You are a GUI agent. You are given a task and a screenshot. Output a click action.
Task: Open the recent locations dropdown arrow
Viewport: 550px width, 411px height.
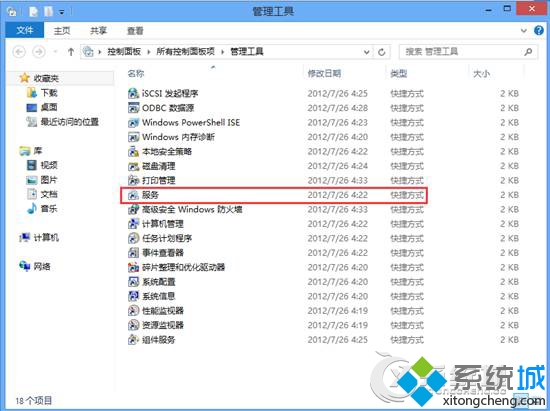[55, 52]
